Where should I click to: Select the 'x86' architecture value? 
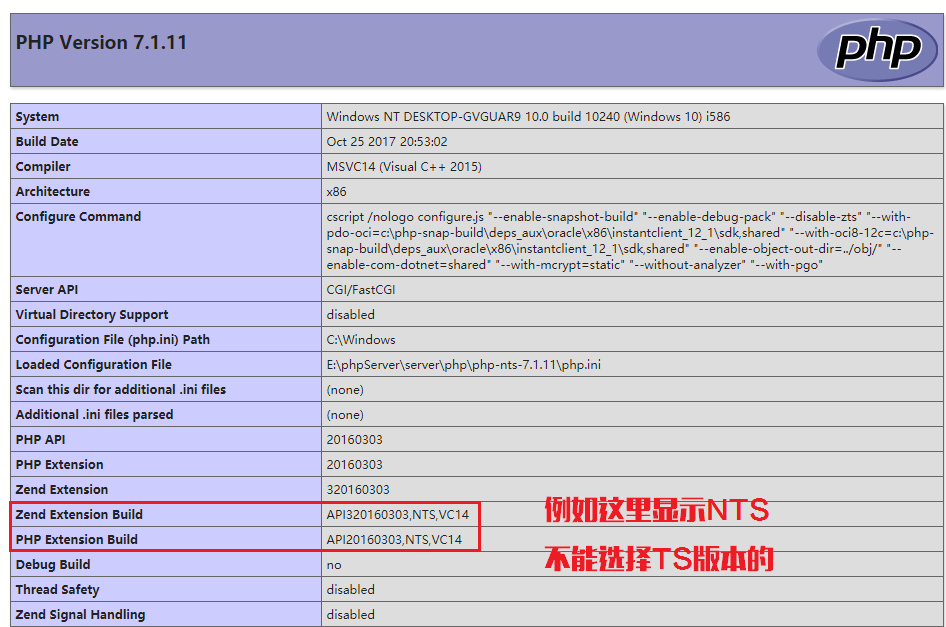337,191
